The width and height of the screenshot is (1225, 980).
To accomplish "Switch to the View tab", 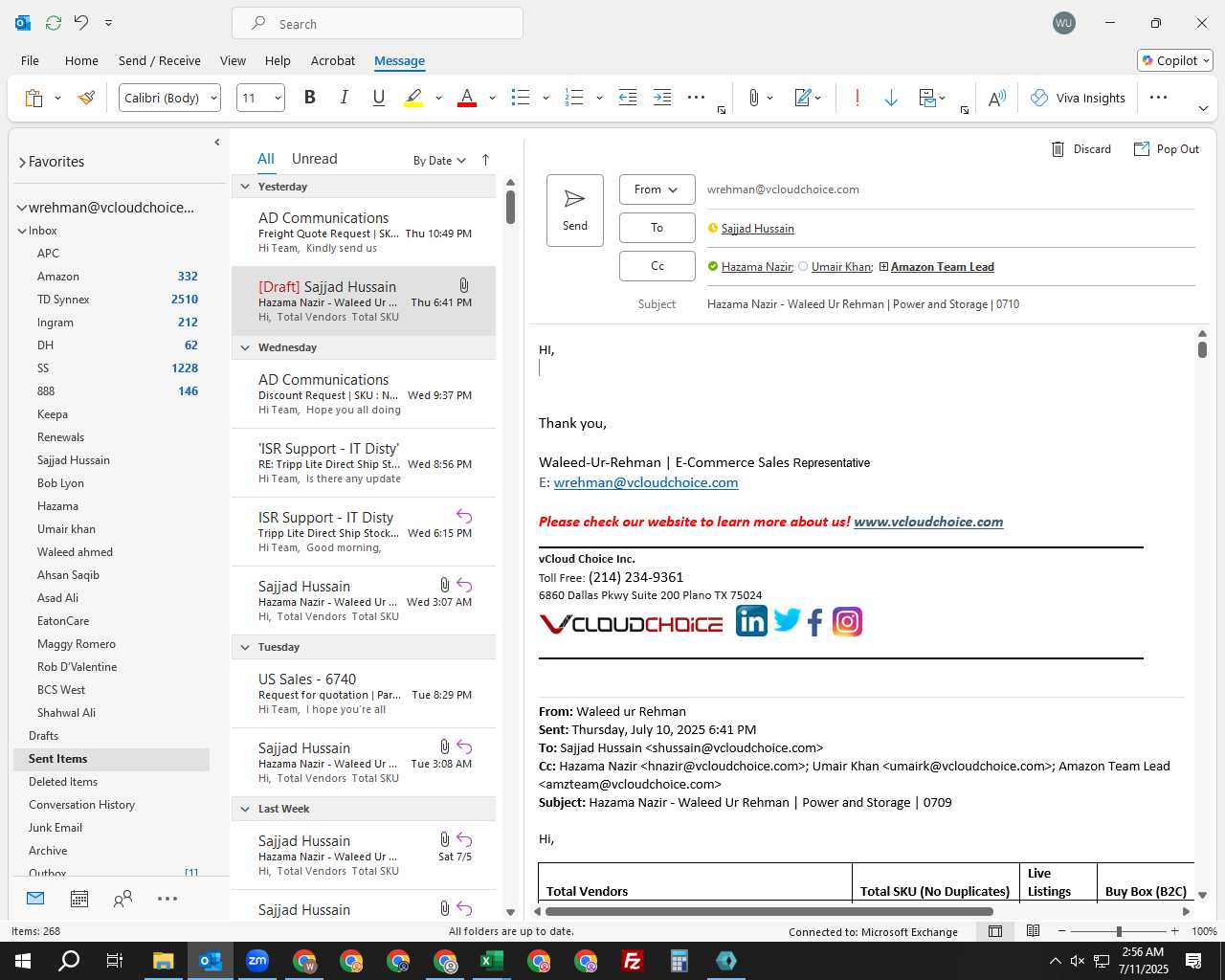I will point(233,60).
